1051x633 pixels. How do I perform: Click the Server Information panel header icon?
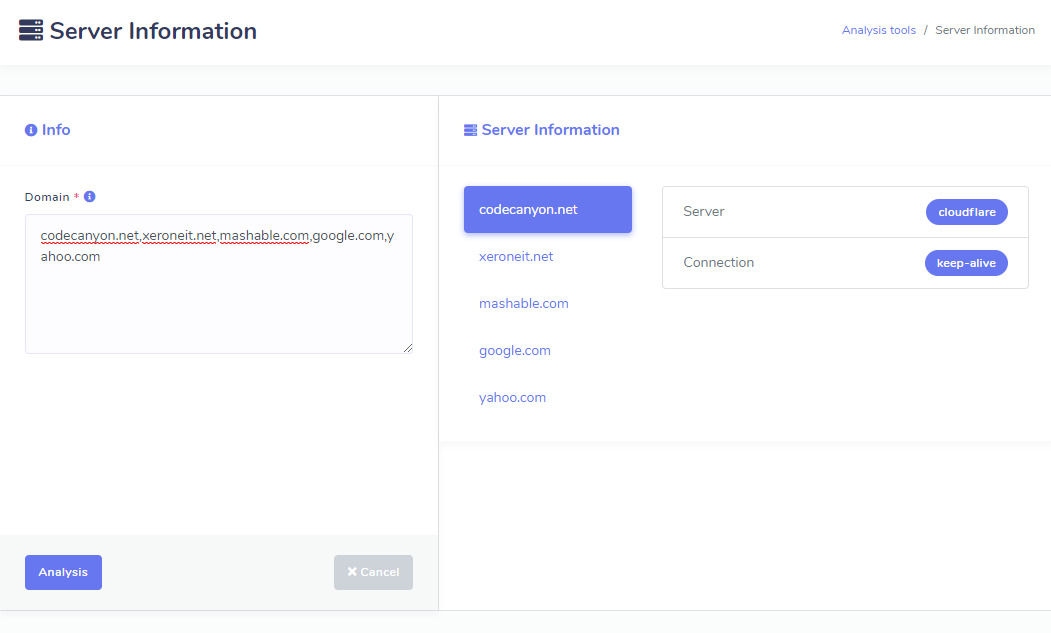coord(470,130)
